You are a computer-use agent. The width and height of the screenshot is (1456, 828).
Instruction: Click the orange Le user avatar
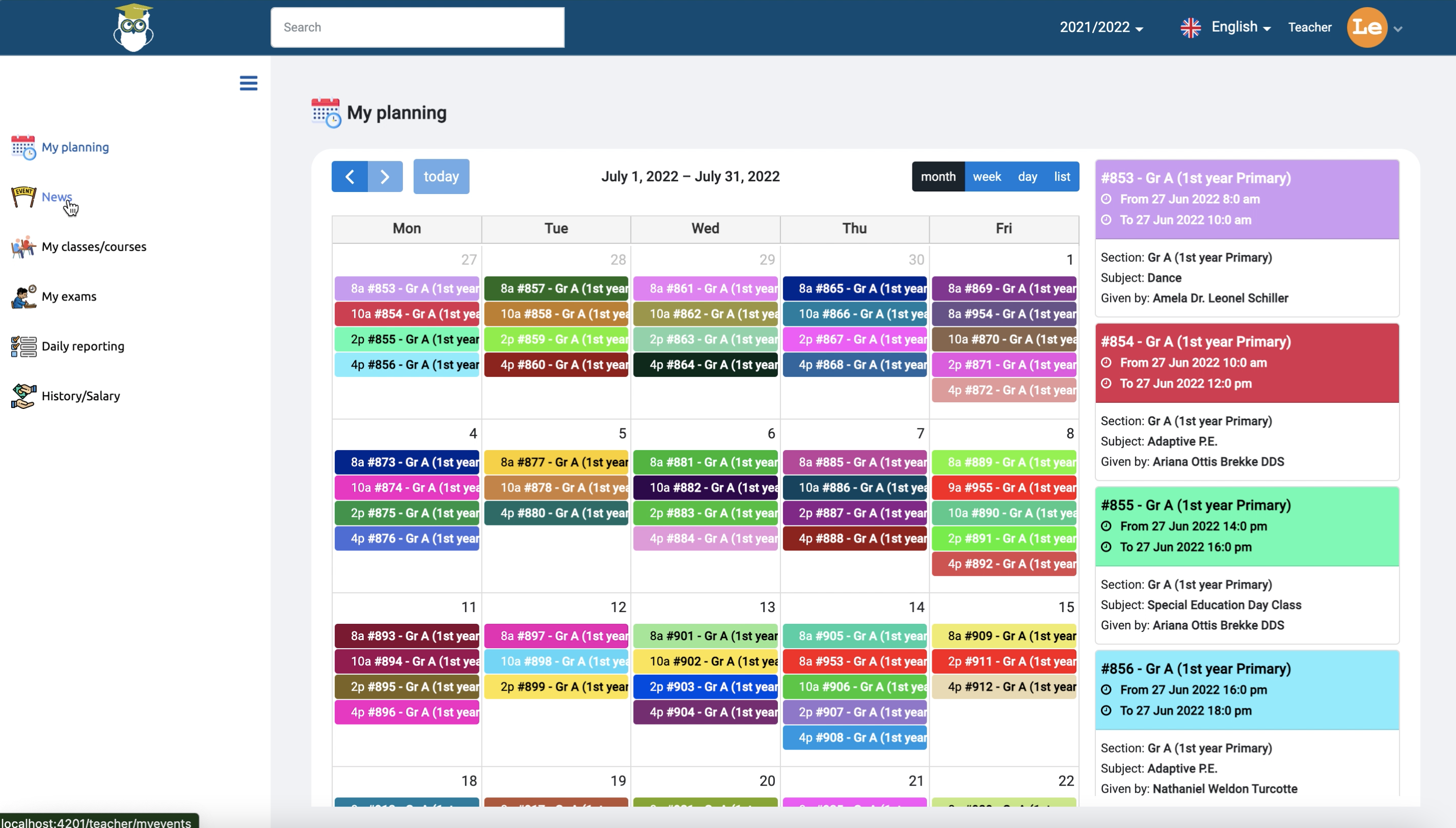click(1367, 27)
